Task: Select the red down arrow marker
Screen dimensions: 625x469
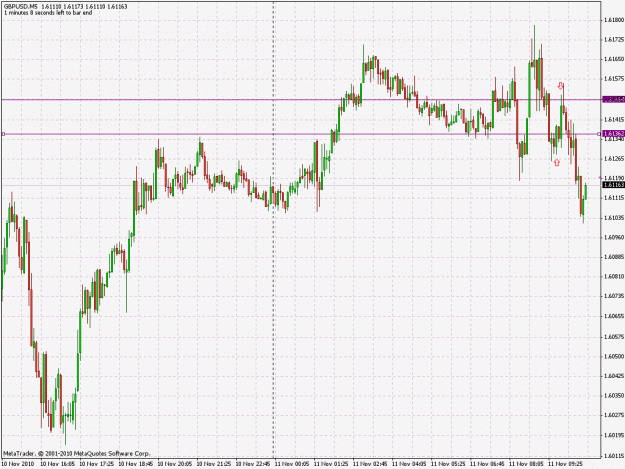Action: [561, 86]
